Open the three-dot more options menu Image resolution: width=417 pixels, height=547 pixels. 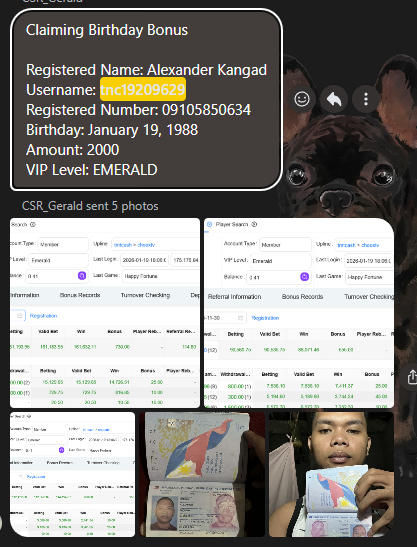(x=366, y=99)
